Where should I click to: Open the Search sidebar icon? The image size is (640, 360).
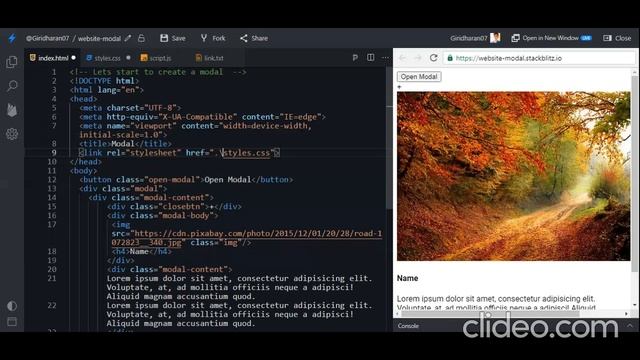pyautogui.click(x=12, y=86)
